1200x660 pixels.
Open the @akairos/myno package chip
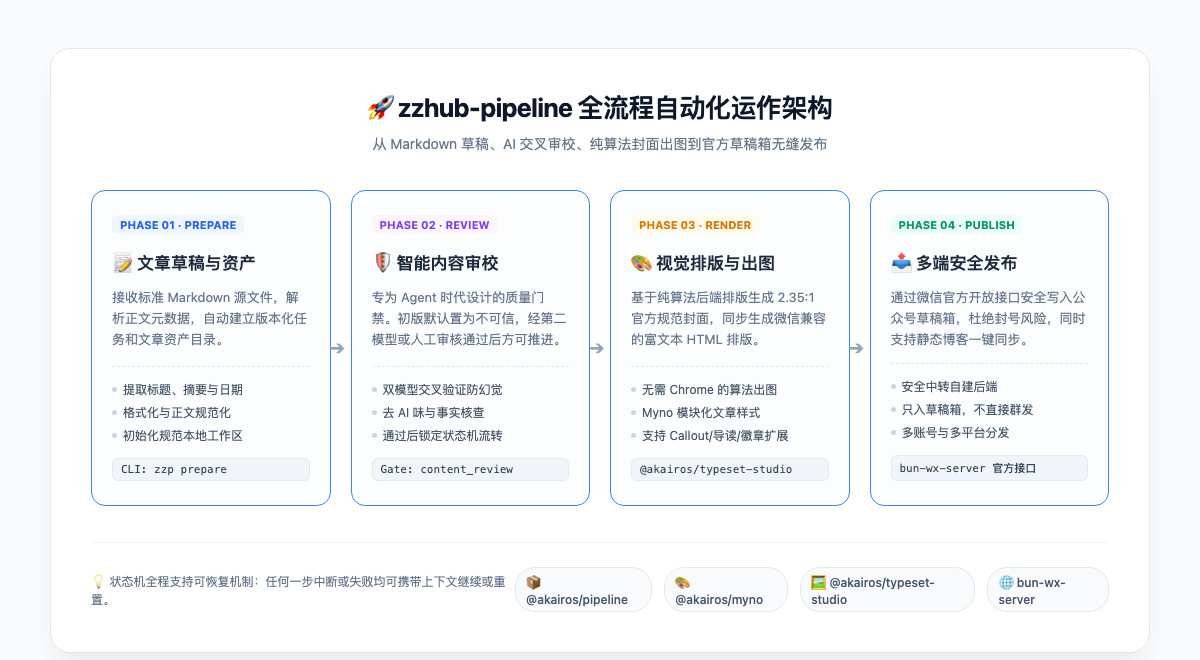pyautogui.click(x=725, y=590)
